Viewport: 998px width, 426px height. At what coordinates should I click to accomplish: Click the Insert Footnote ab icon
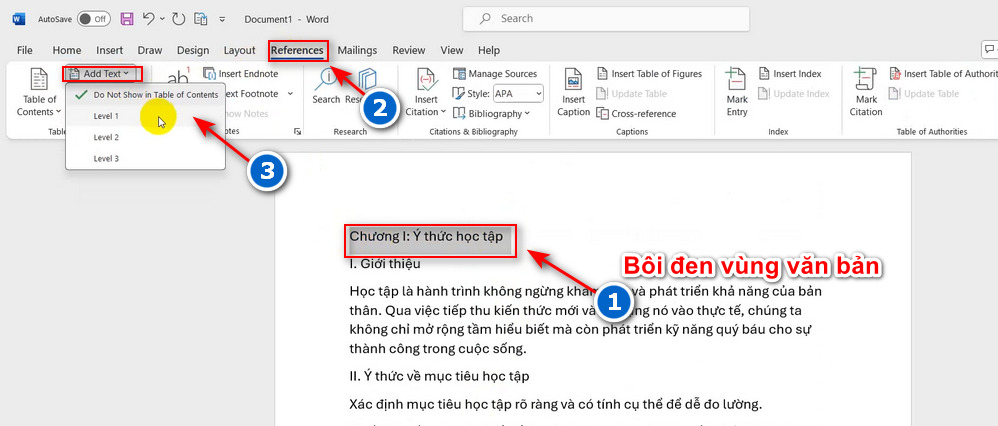click(x=179, y=76)
